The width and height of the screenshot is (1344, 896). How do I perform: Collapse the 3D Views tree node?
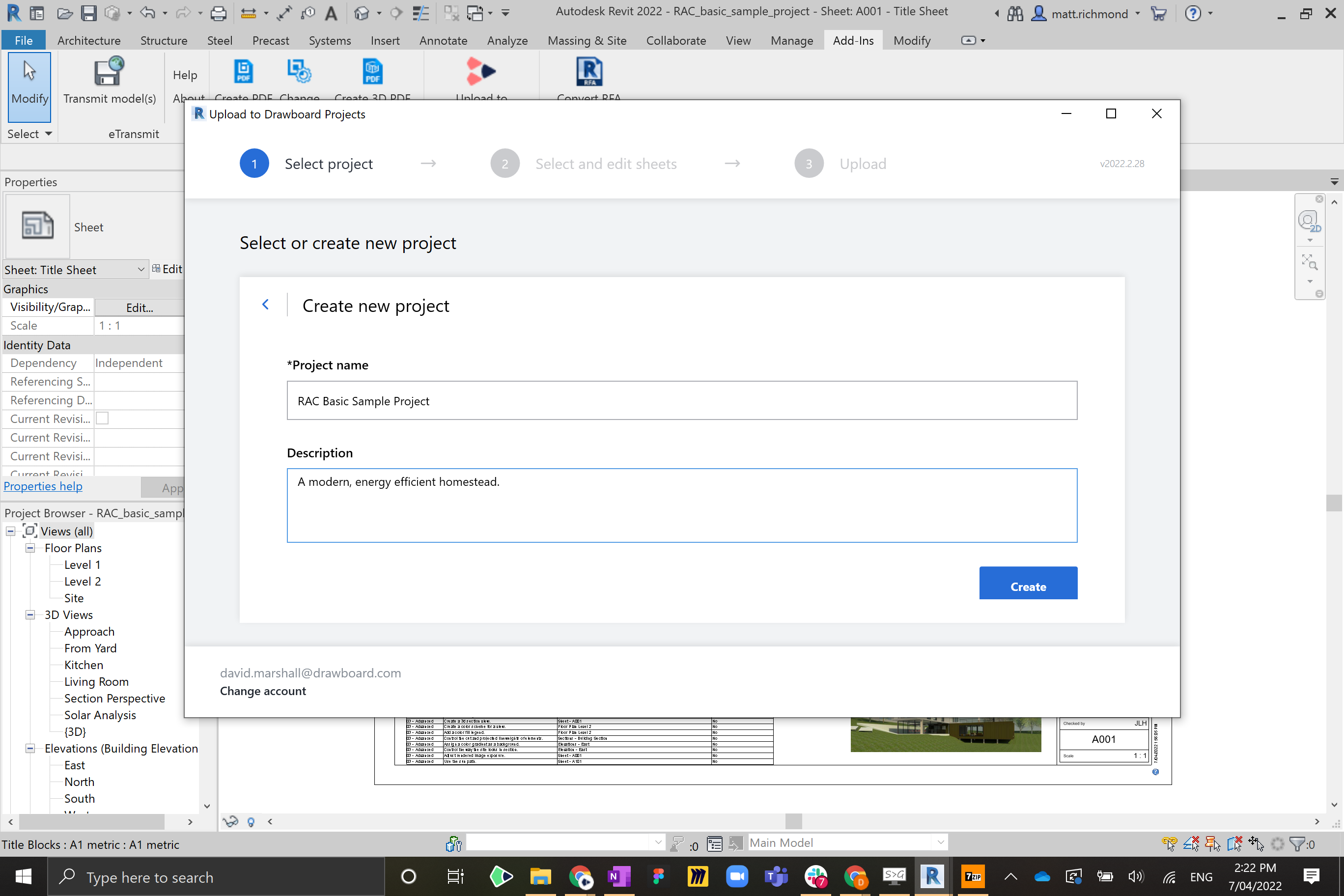(29, 615)
